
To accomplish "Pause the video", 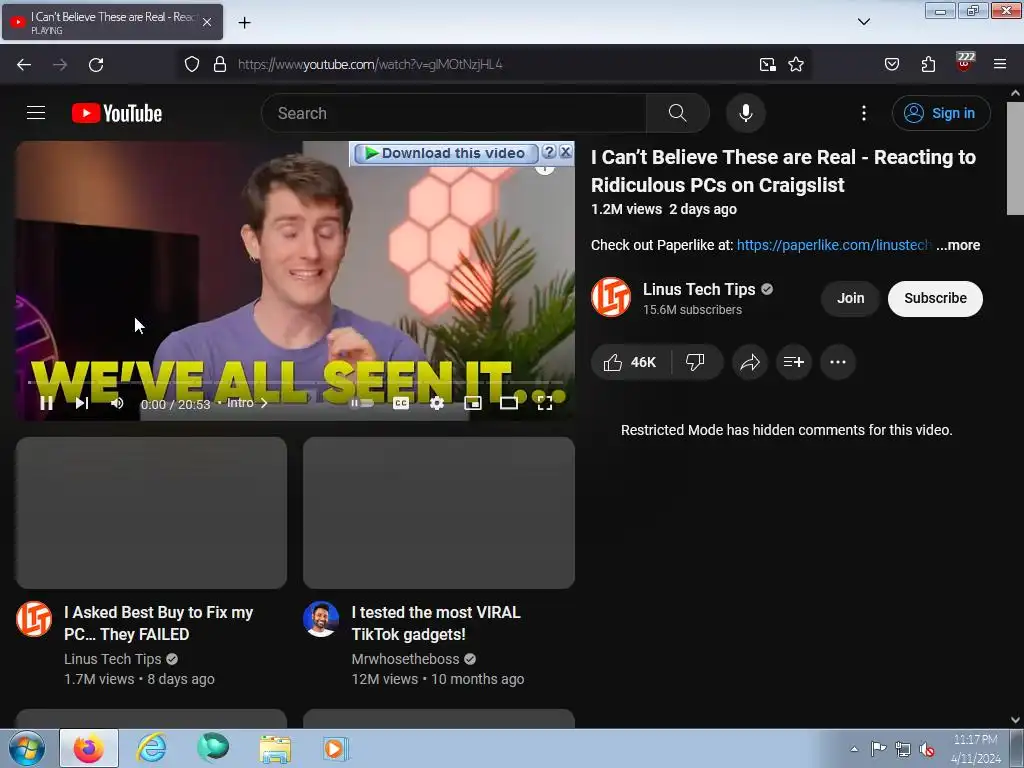I will point(46,403).
